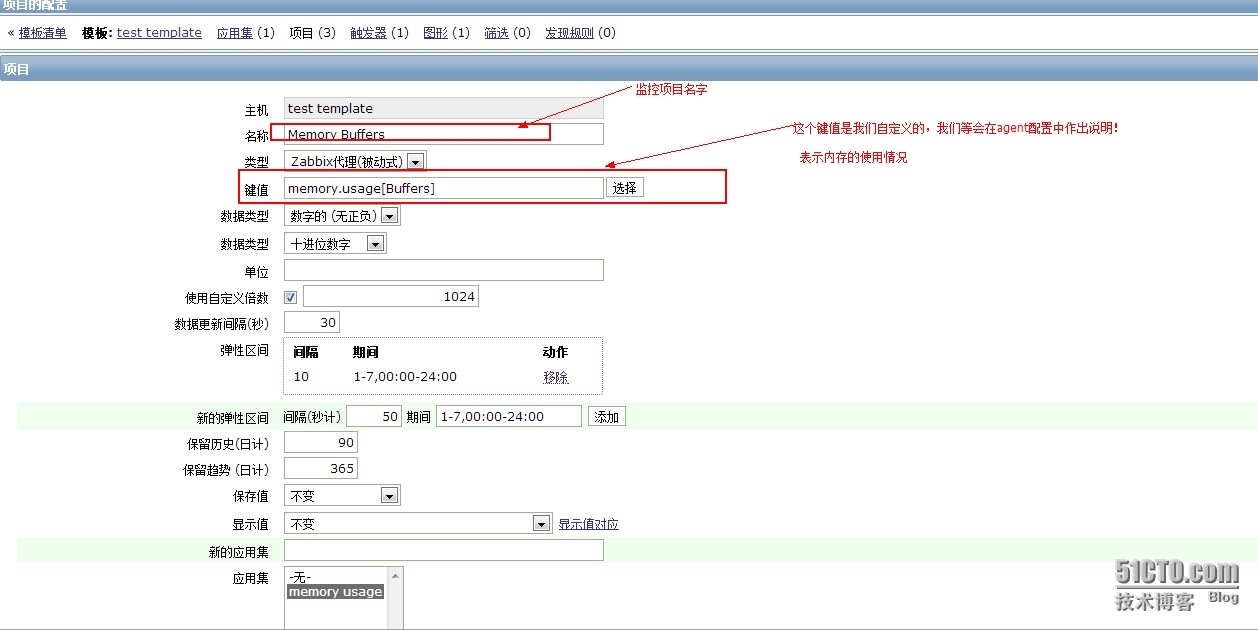The width and height of the screenshot is (1258, 630).
Task: Open the test template link
Action: [x=159, y=33]
